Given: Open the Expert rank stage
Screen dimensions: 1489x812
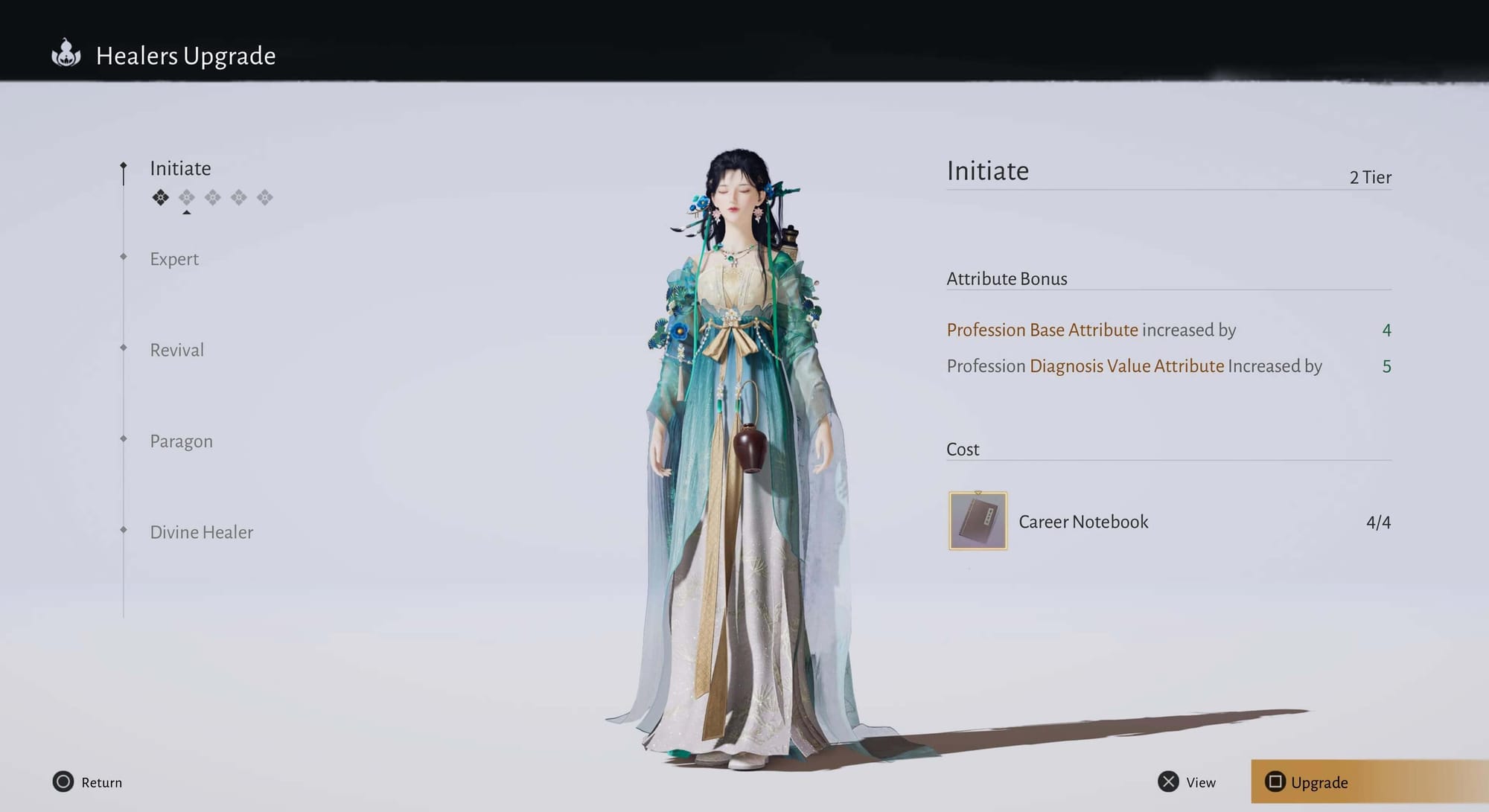Looking at the screenshot, I should click(x=174, y=259).
